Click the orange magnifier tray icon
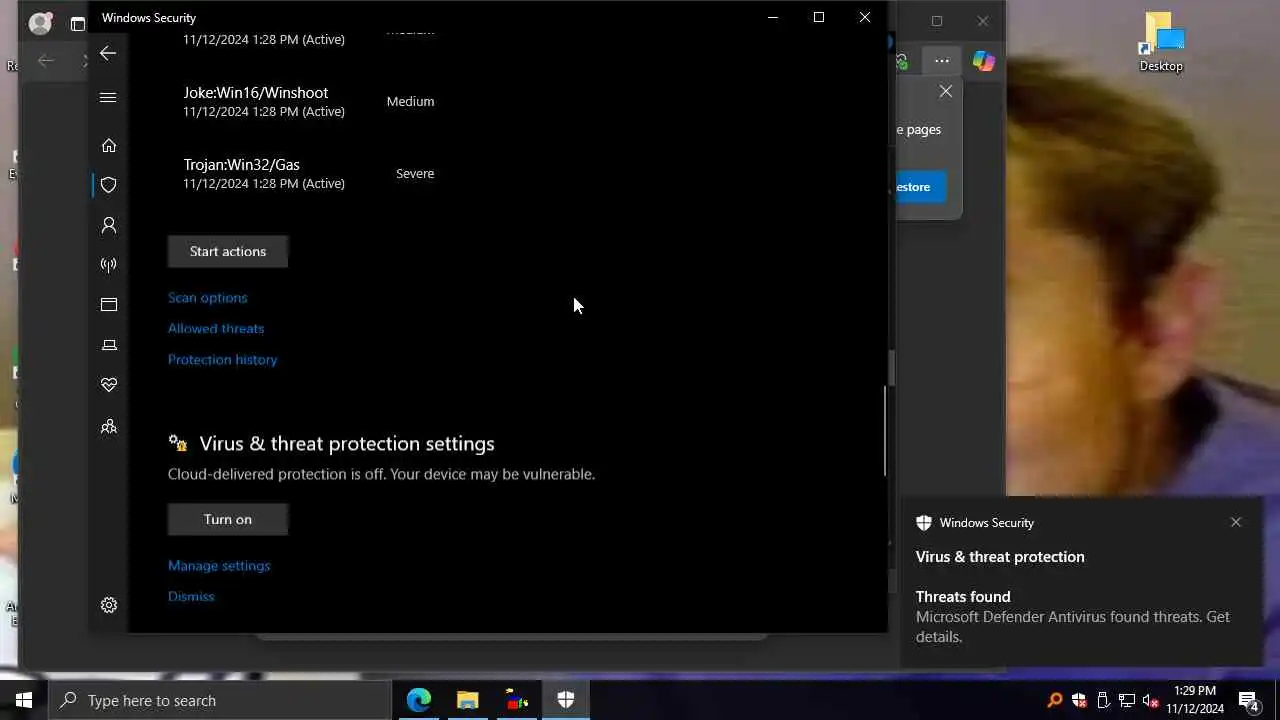 pos(1054,700)
